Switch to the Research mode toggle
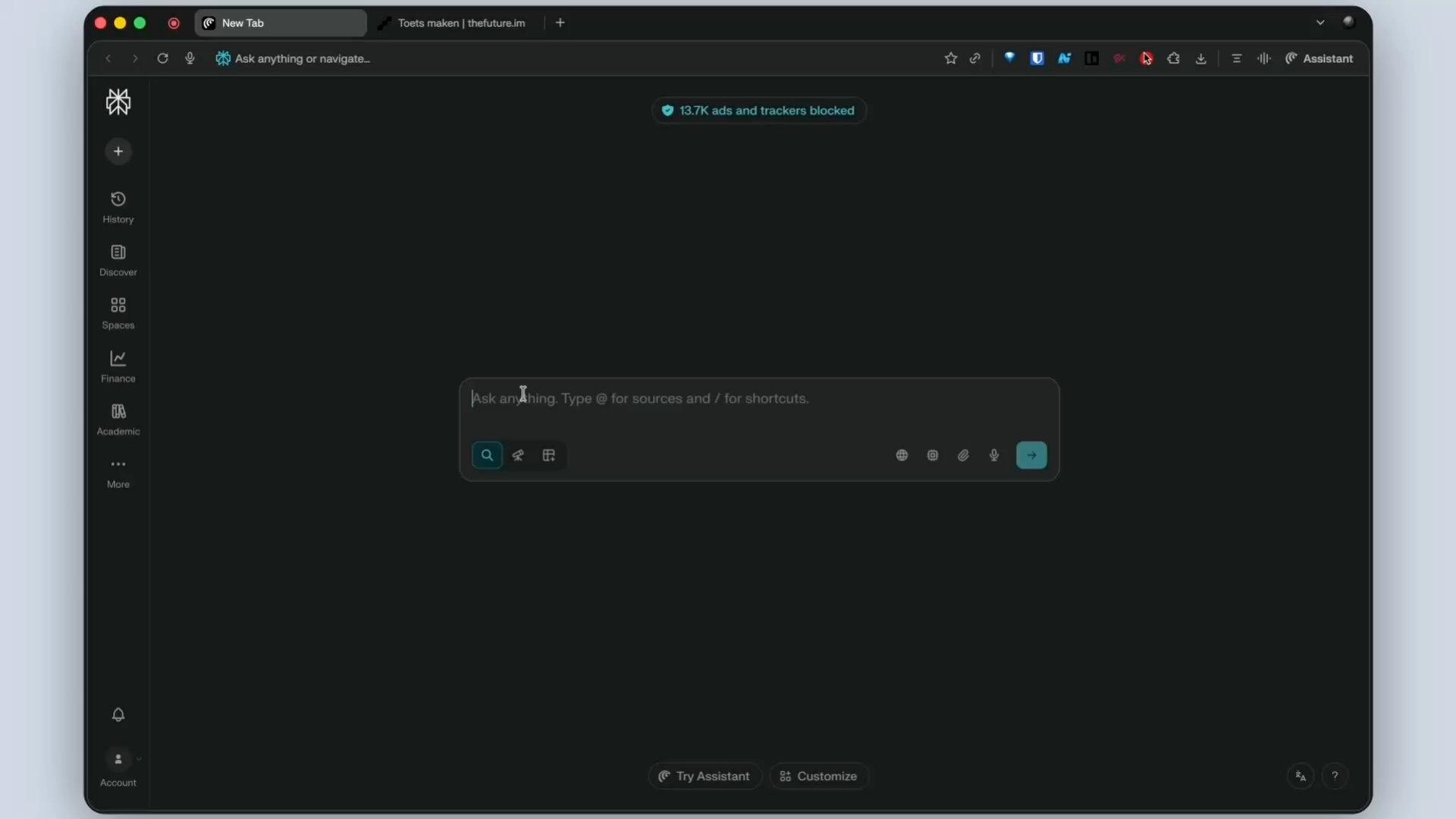1456x819 pixels. coord(518,455)
